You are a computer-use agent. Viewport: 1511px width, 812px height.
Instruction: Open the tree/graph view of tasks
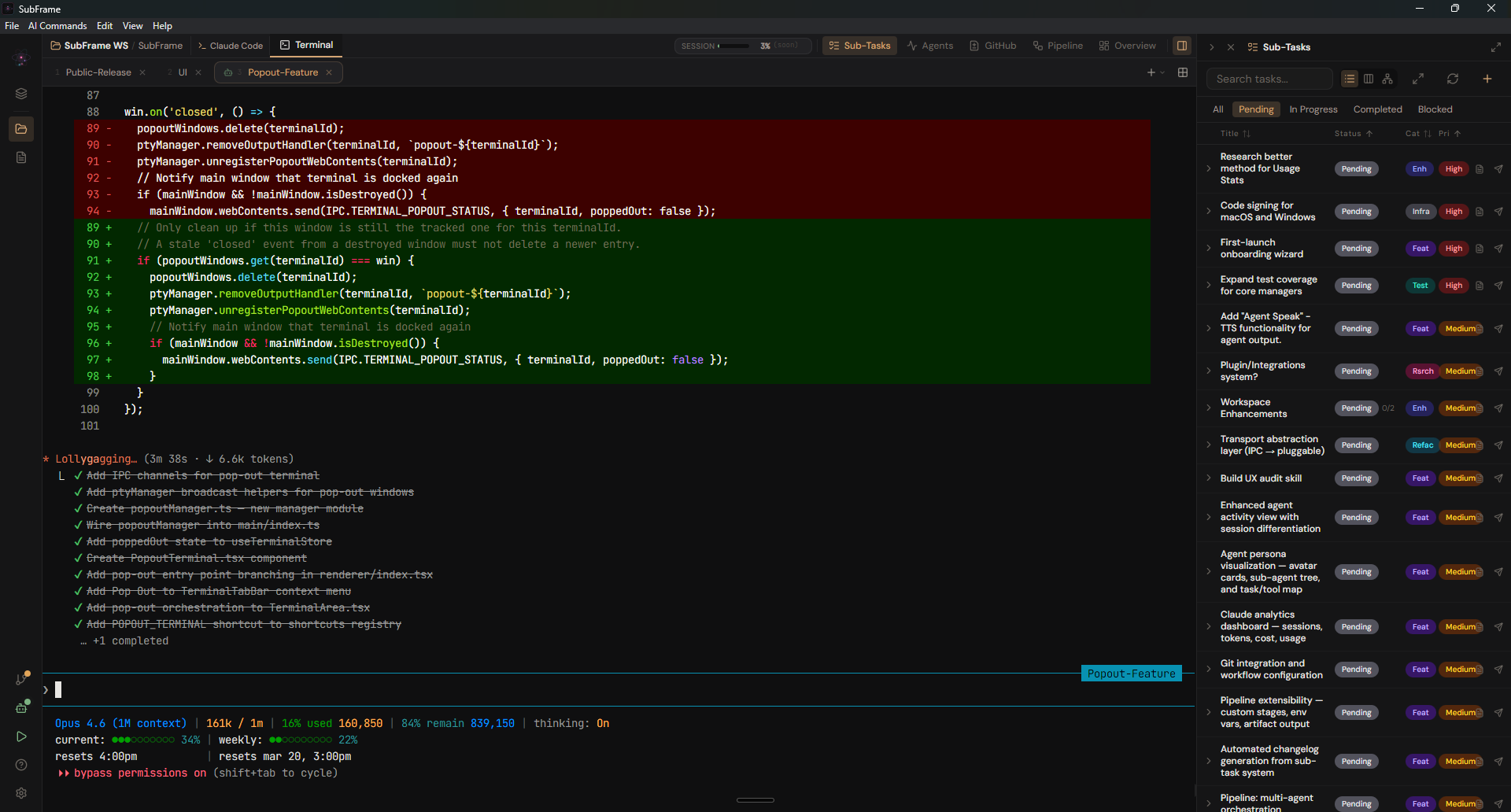click(1387, 79)
